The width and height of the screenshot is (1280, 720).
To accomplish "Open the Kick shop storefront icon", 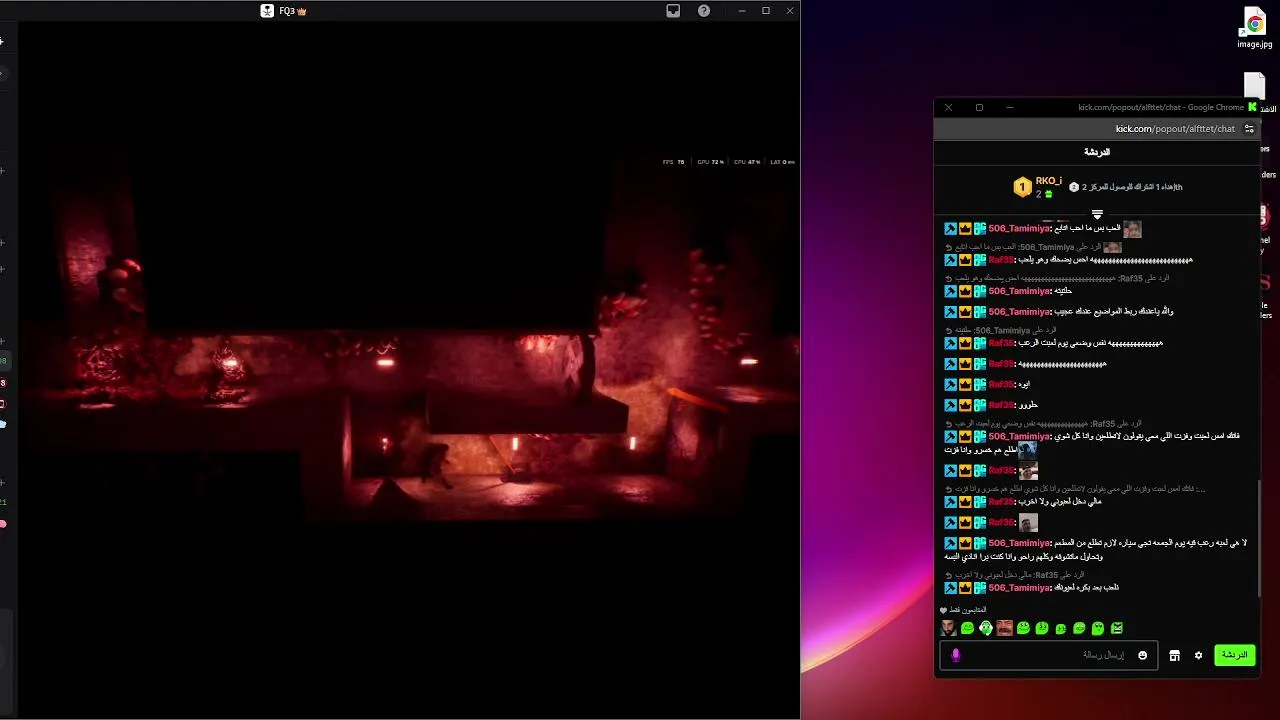I will click(x=1175, y=655).
